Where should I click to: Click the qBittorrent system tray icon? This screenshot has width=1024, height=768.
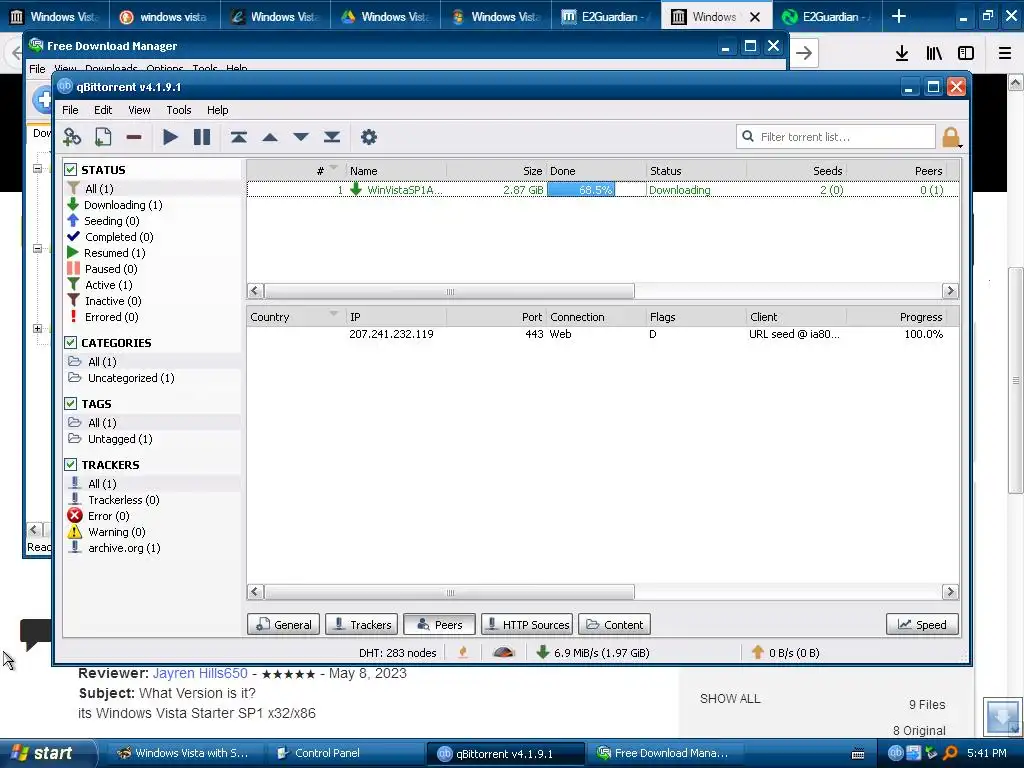pyautogui.click(x=895, y=753)
